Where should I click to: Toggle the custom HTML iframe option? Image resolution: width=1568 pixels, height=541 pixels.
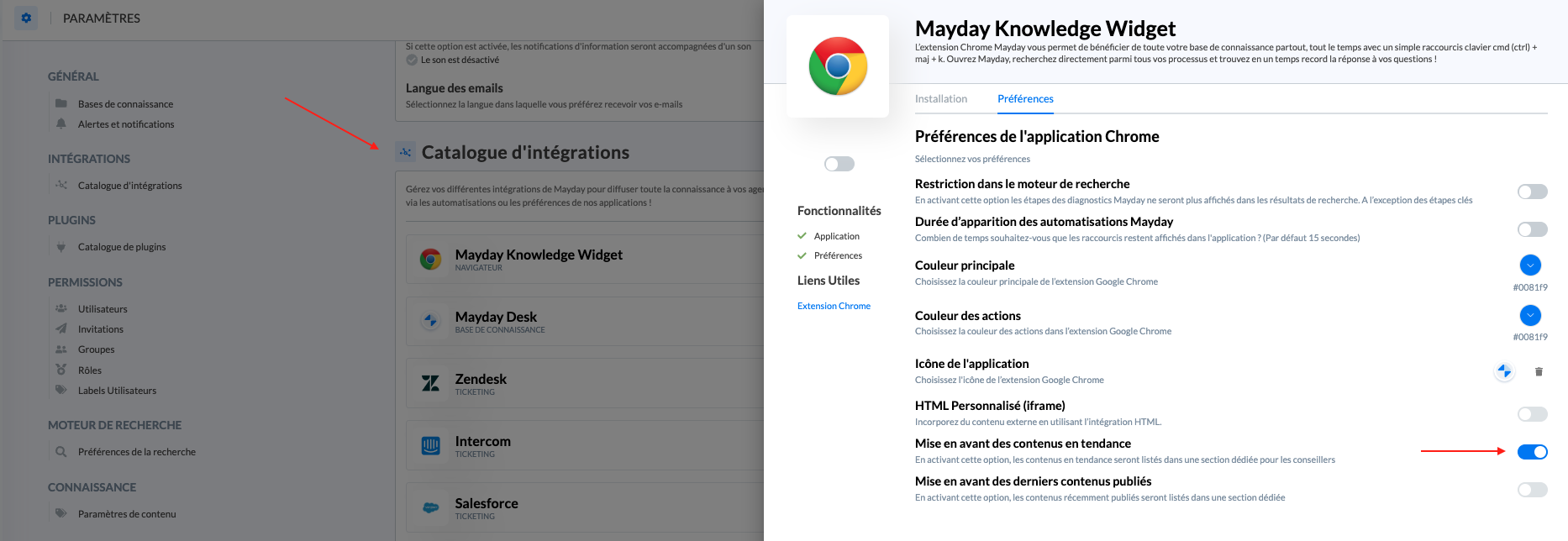[1532, 414]
